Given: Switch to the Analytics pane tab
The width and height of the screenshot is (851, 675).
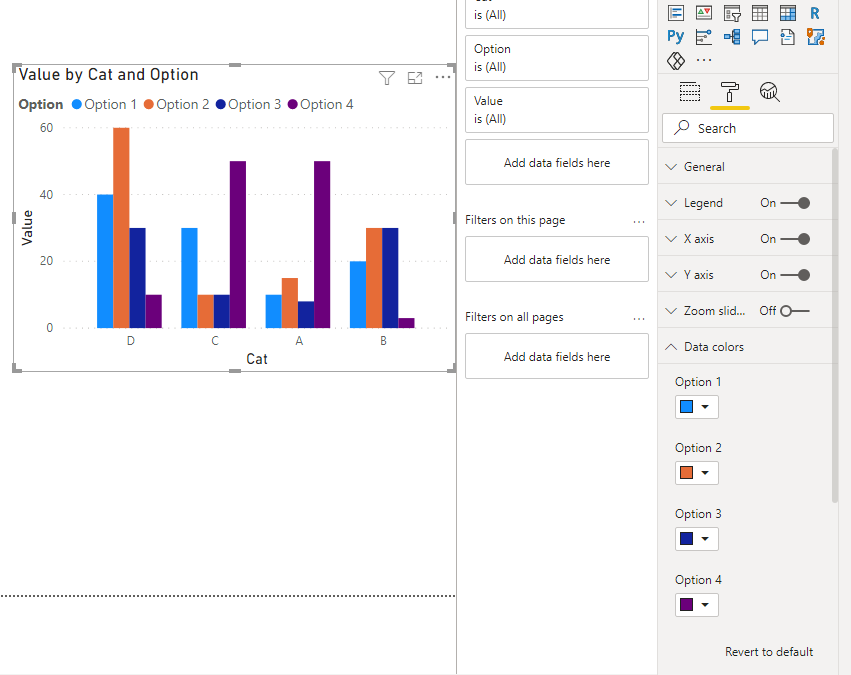Looking at the screenshot, I should pyautogui.click(x=769, y=92).
